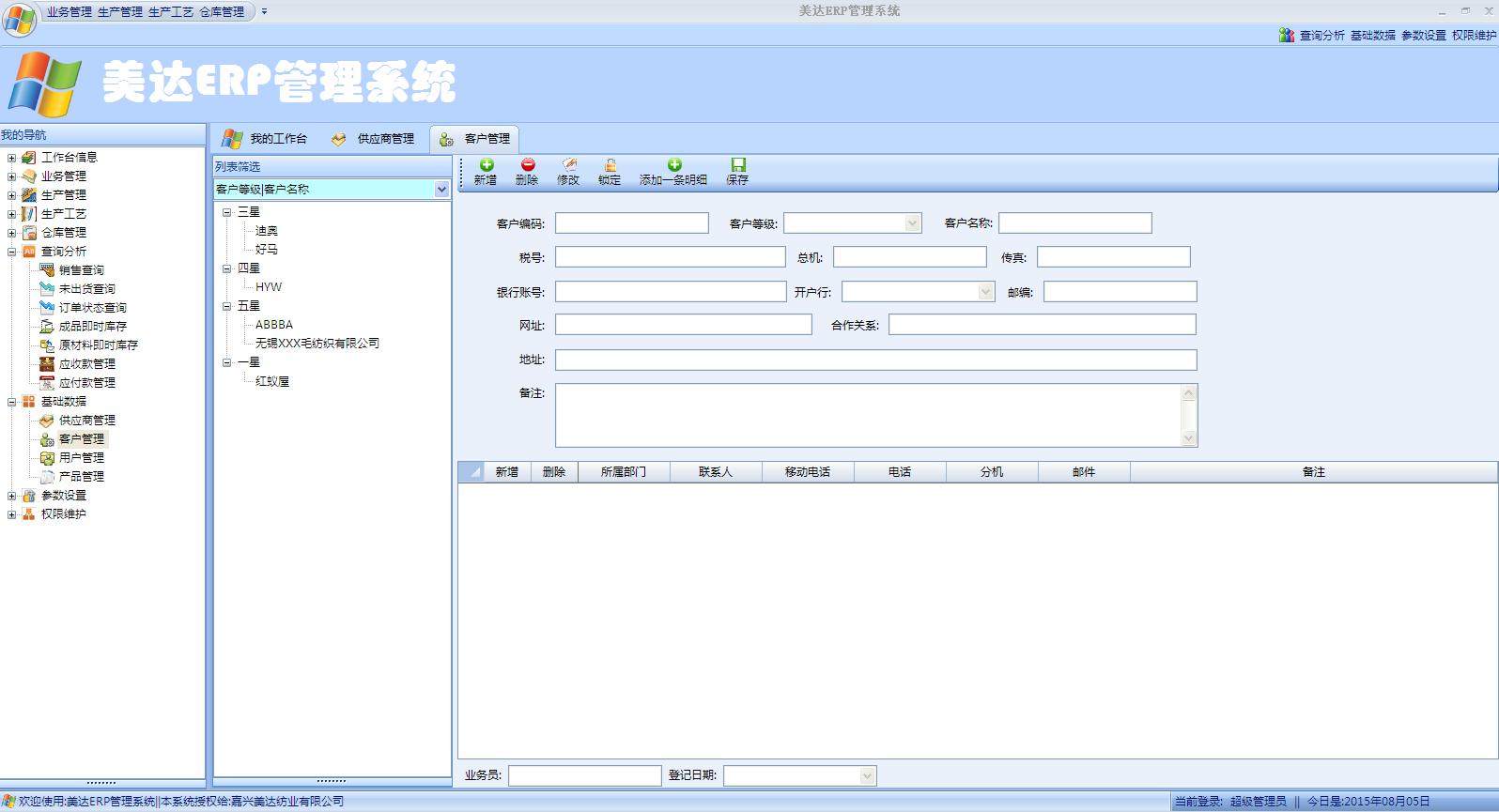The image size is (1499, 812).
Task: Collapse the 三星 customer group
Action: pos(226,212)
